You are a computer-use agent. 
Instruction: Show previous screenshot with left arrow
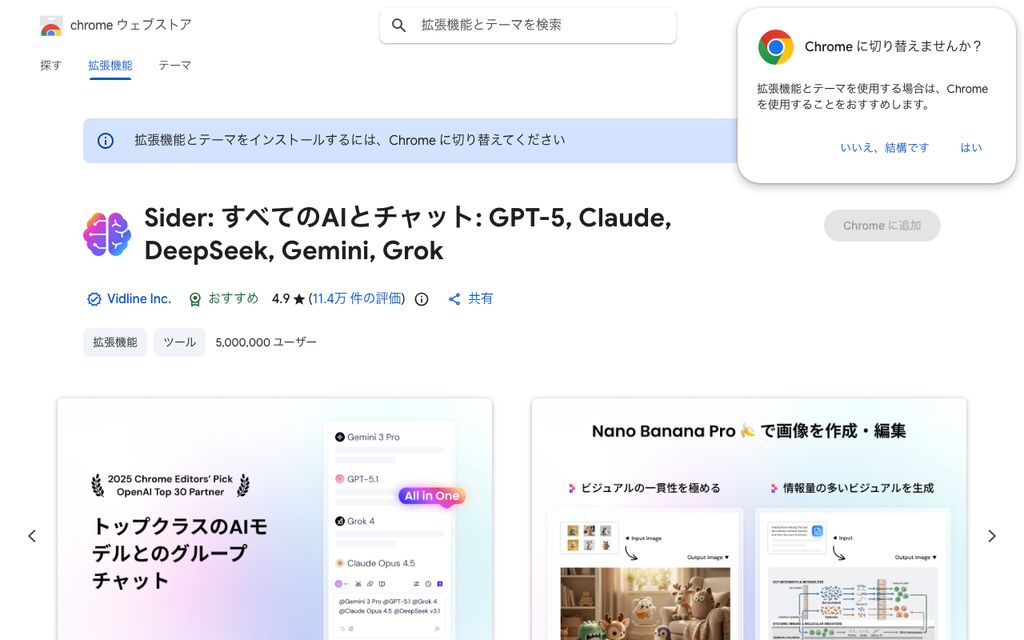(32, 536)
